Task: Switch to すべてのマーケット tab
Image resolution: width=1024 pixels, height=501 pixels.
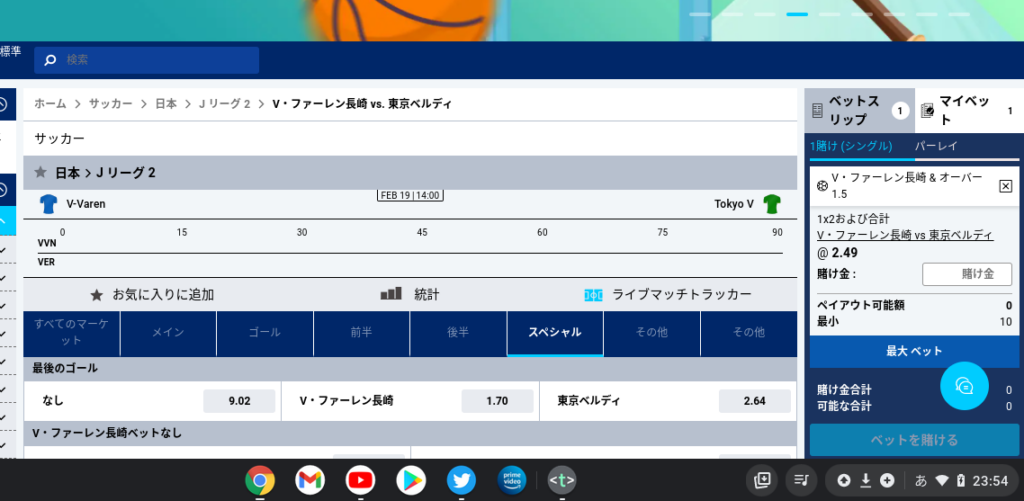Action: coord(72,332)
